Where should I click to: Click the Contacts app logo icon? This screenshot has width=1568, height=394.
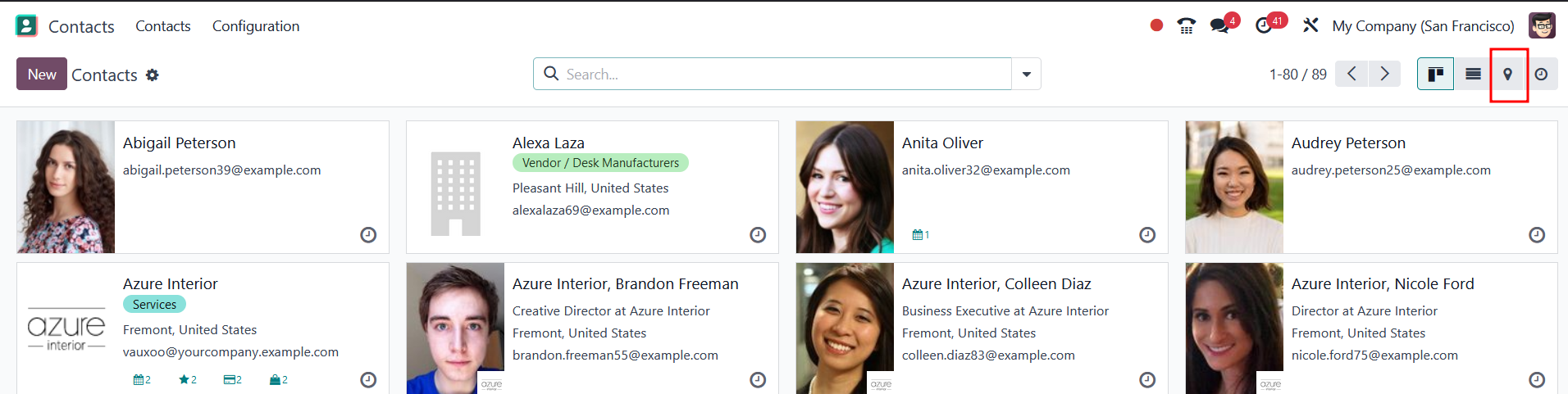pyautogui.click(x=26, y=26)
